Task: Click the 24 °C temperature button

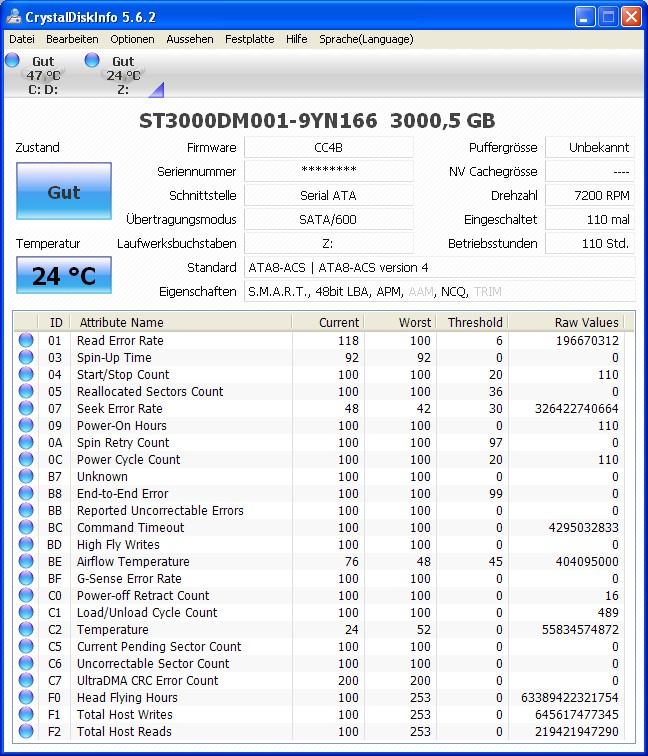Action: coord(64,275)
